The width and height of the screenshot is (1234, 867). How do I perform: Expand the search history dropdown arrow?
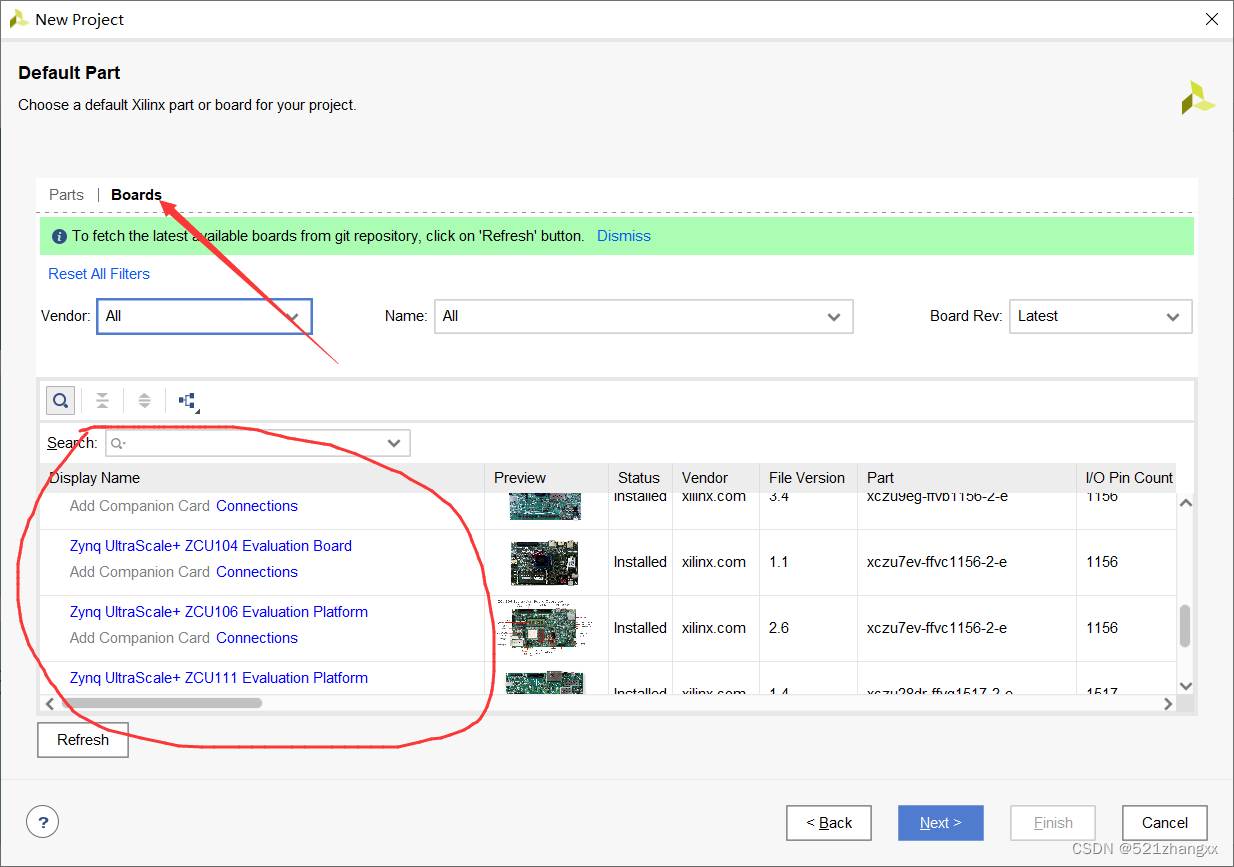(x=394, y=443)
